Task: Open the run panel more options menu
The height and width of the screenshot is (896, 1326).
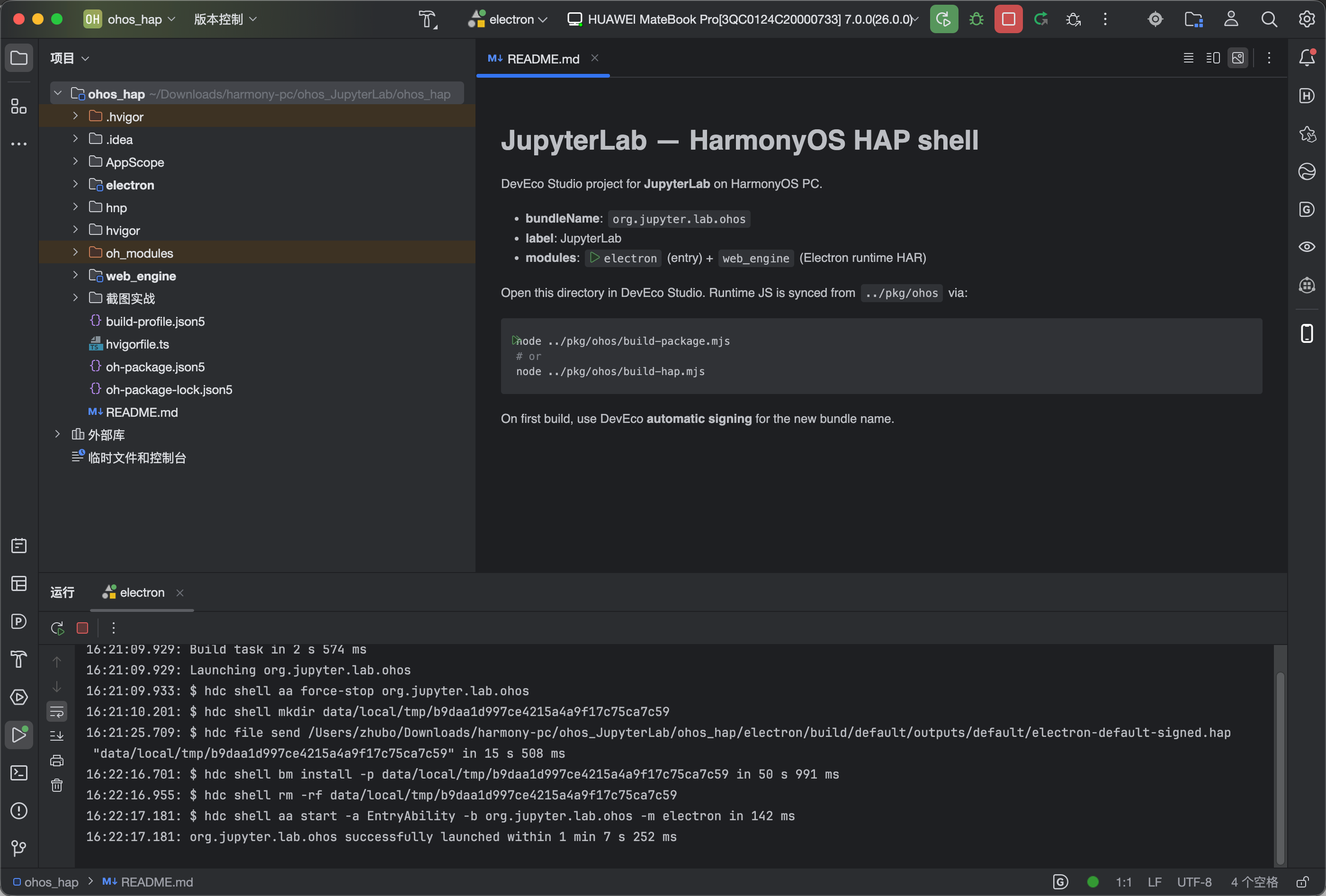Action: click(114, 628)
